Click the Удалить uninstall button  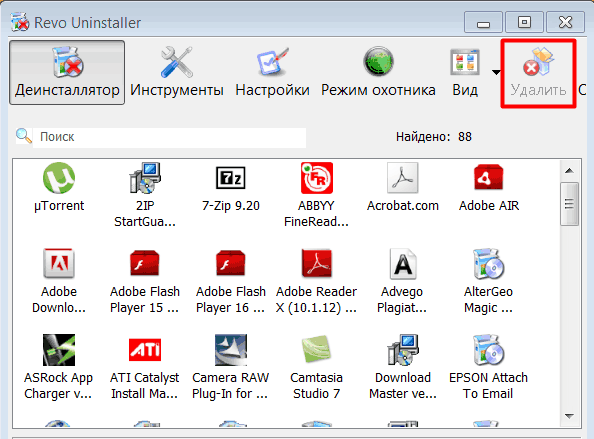coord(538,73)
